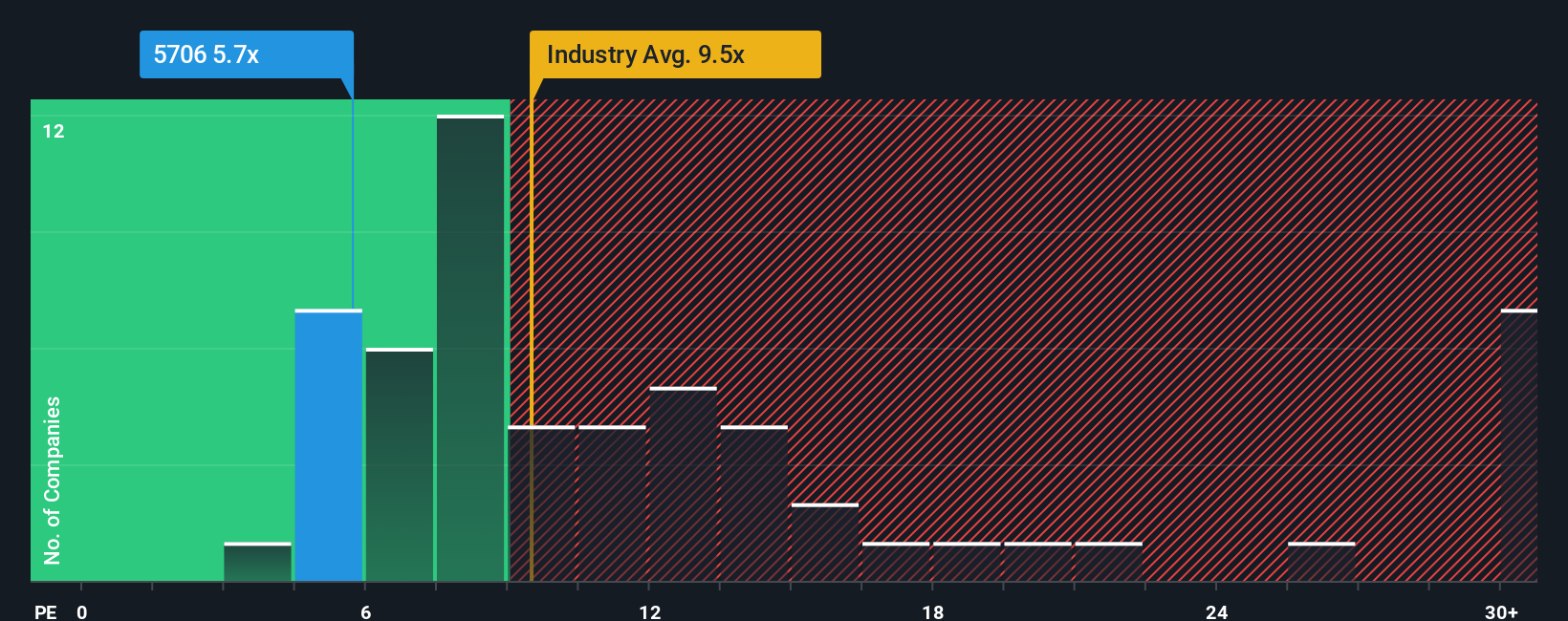This screenshot has height=621, width=1568.
Task: Select the highlighted blue histogram bar
Action: point(329,445)
